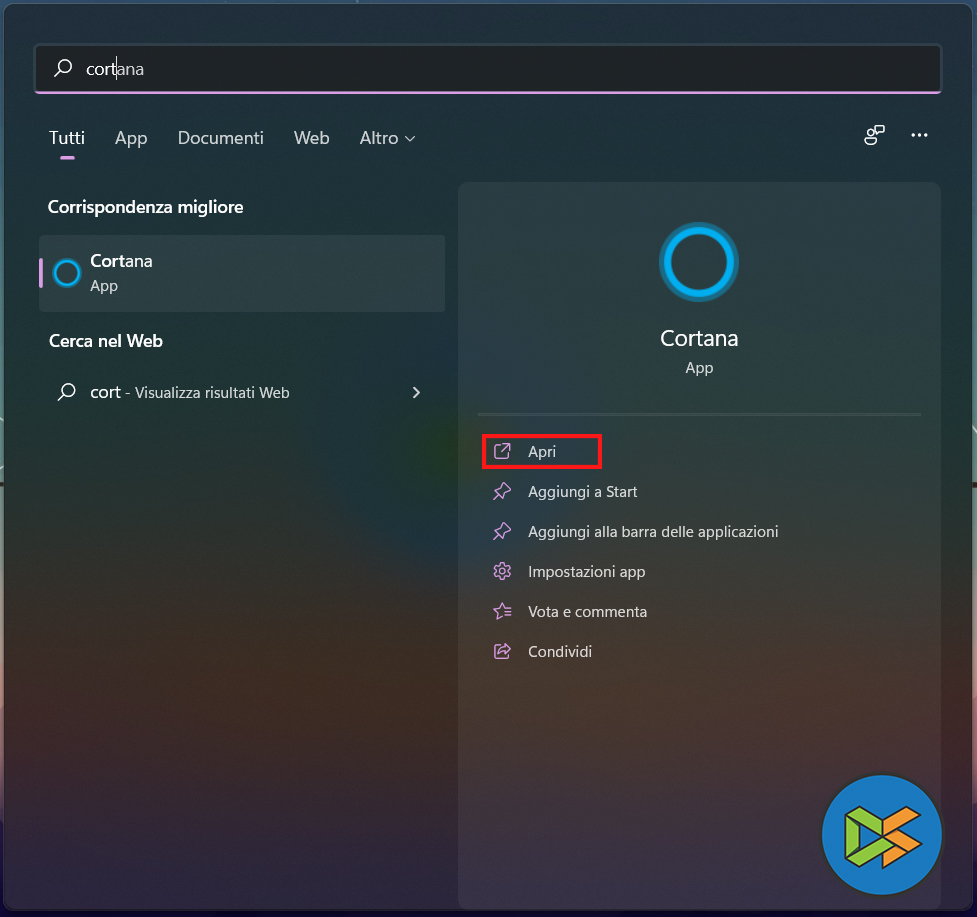Click star icon beside Vota e commenta
The width and height of the screenshot is (977, 917).
coord(502,611)
